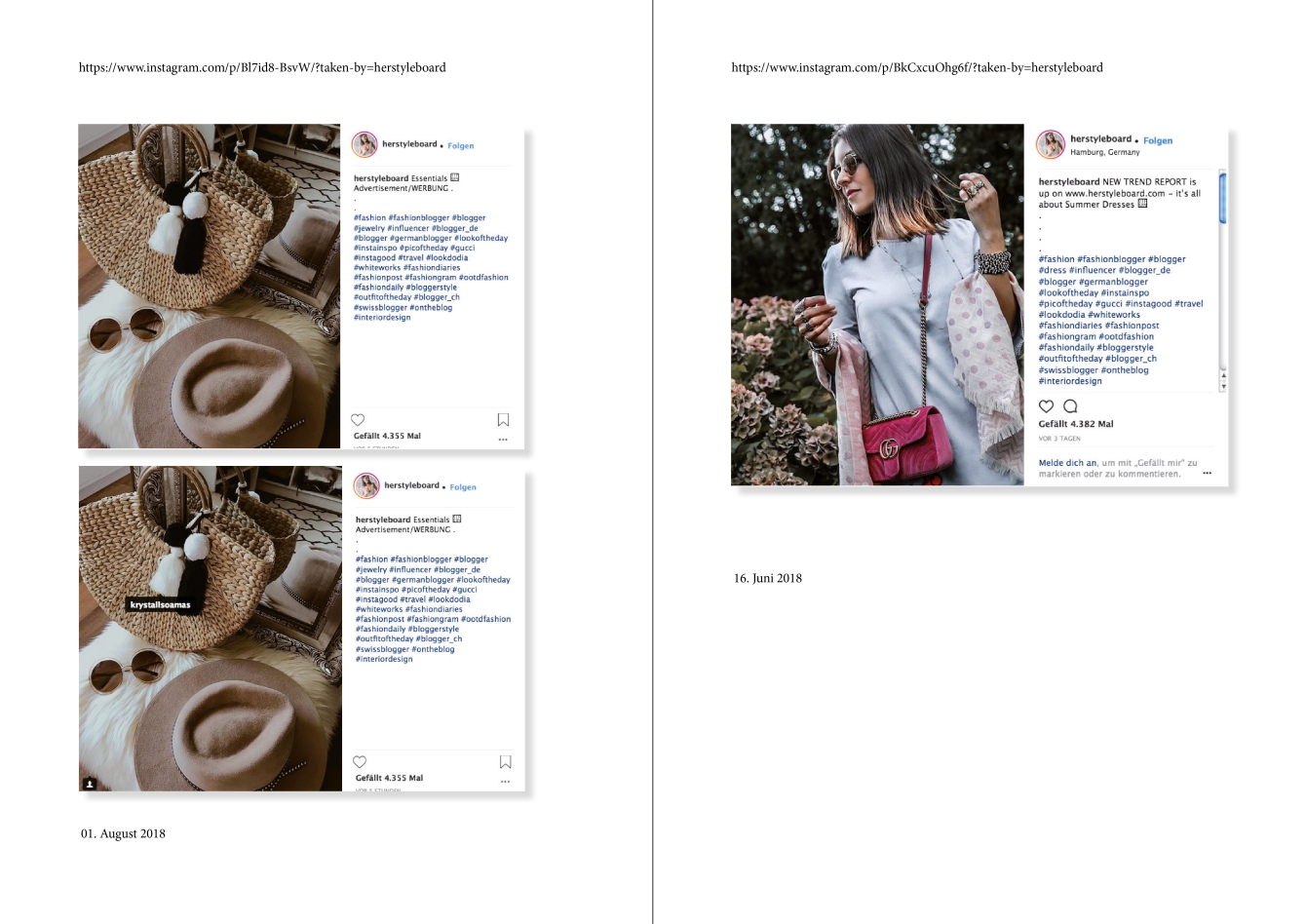Click the comment bubble icon beside the heart
Image resolution: width=1306 pixels, height=924 pixels.
pyautogui.click(x=1070, y=406)
